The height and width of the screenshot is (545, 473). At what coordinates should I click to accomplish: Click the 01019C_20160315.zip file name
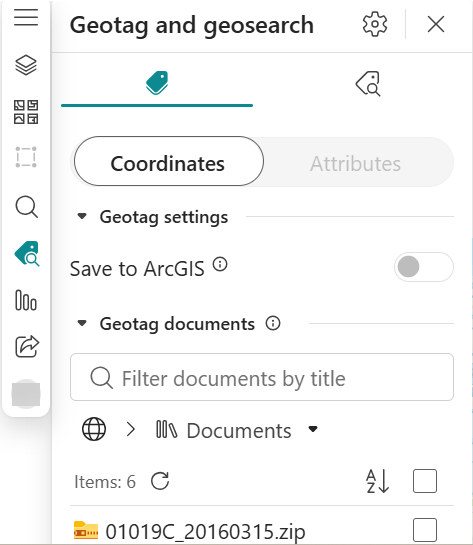pos(205,531)
